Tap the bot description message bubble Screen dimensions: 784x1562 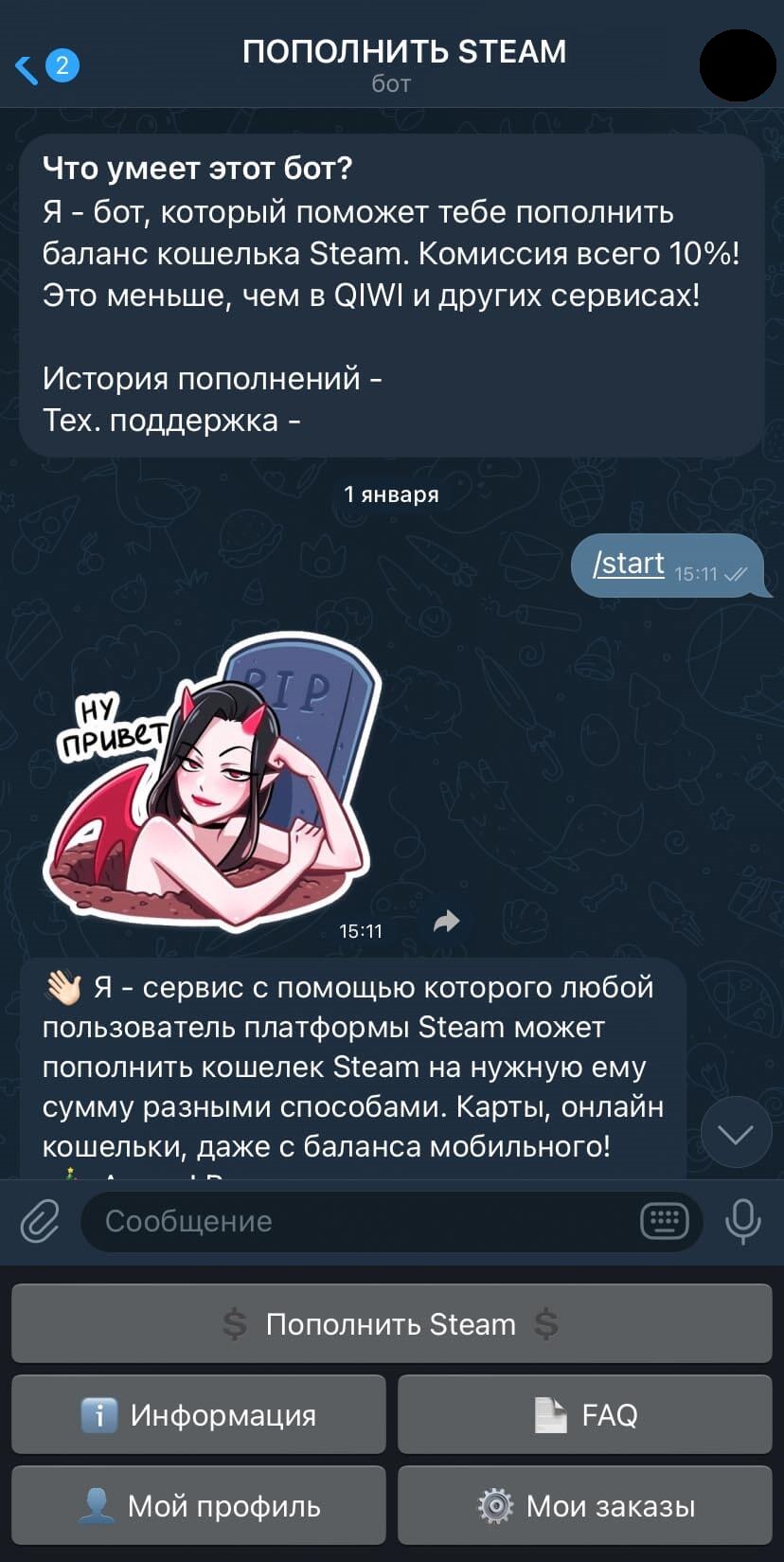392,296
